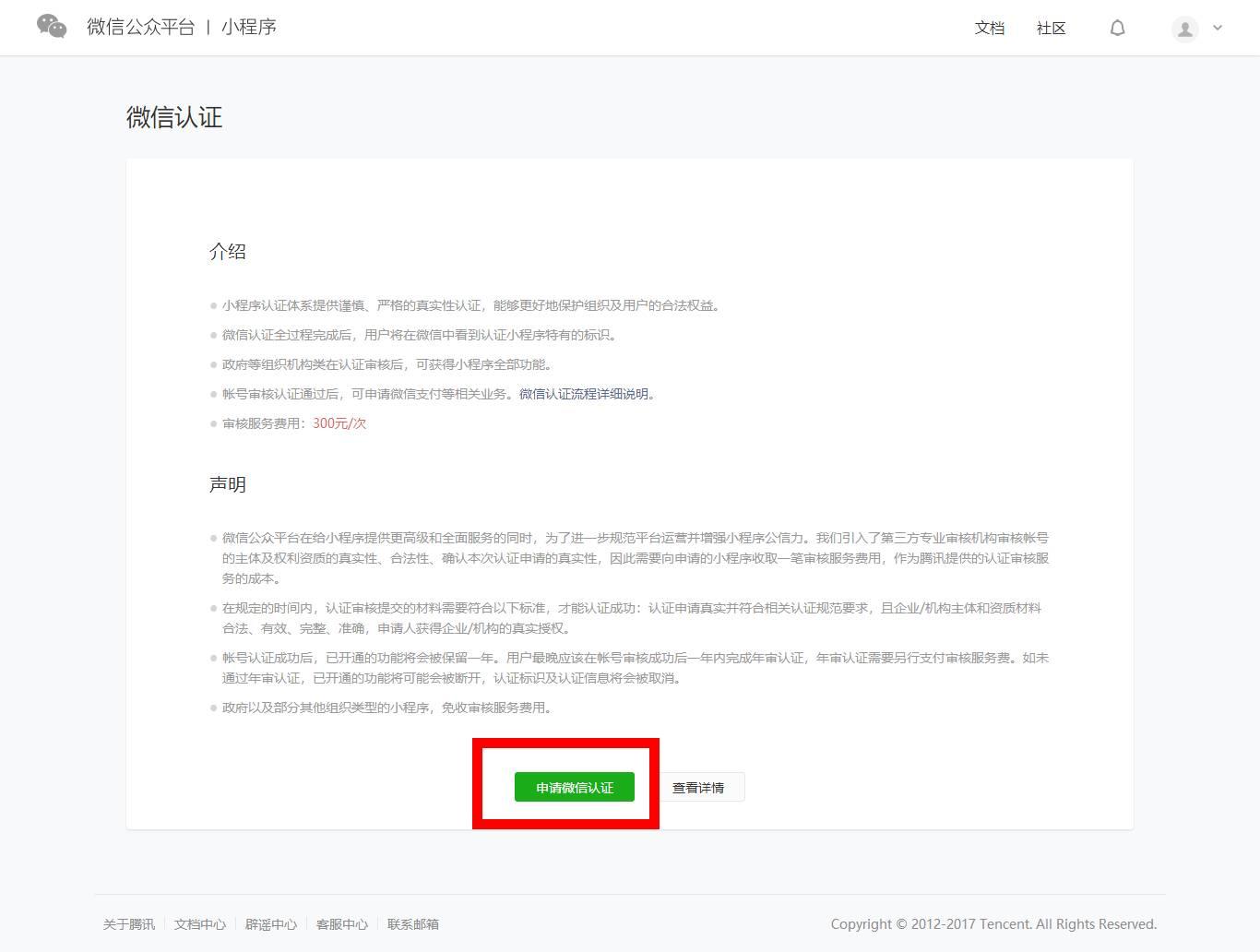Screen dimensions: 1260x952
Task: Open 客服中心 footer link
Action: [x=342, y=924]
